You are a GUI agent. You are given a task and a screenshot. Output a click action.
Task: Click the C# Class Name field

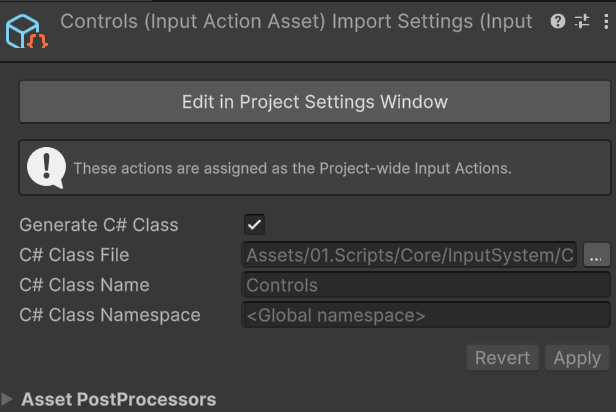(x=426, y=285)
